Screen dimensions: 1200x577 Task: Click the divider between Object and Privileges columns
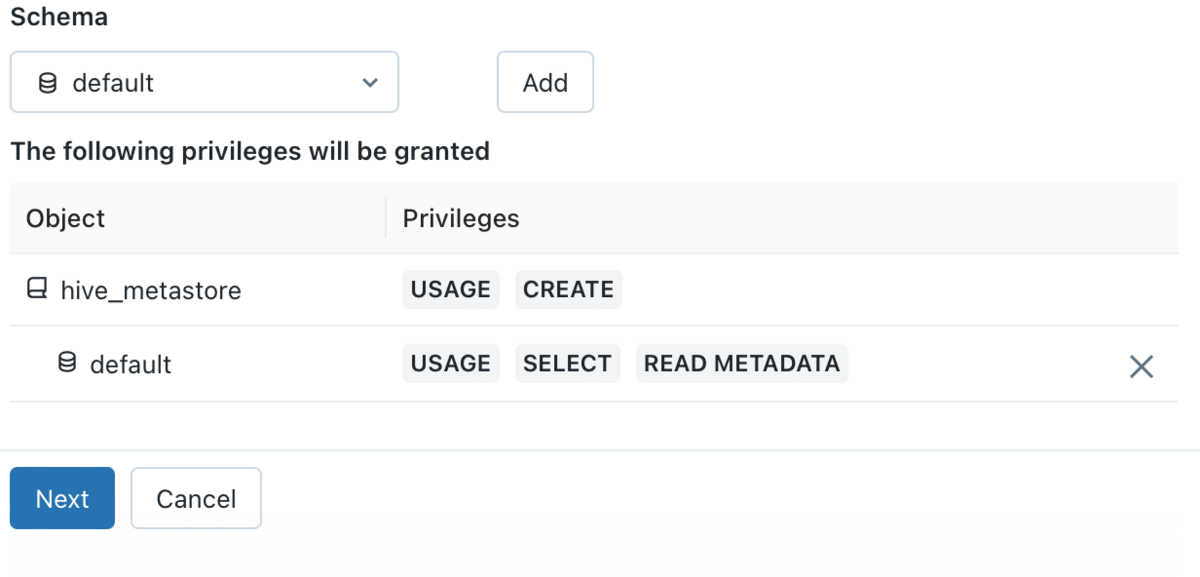pos(386,218)
